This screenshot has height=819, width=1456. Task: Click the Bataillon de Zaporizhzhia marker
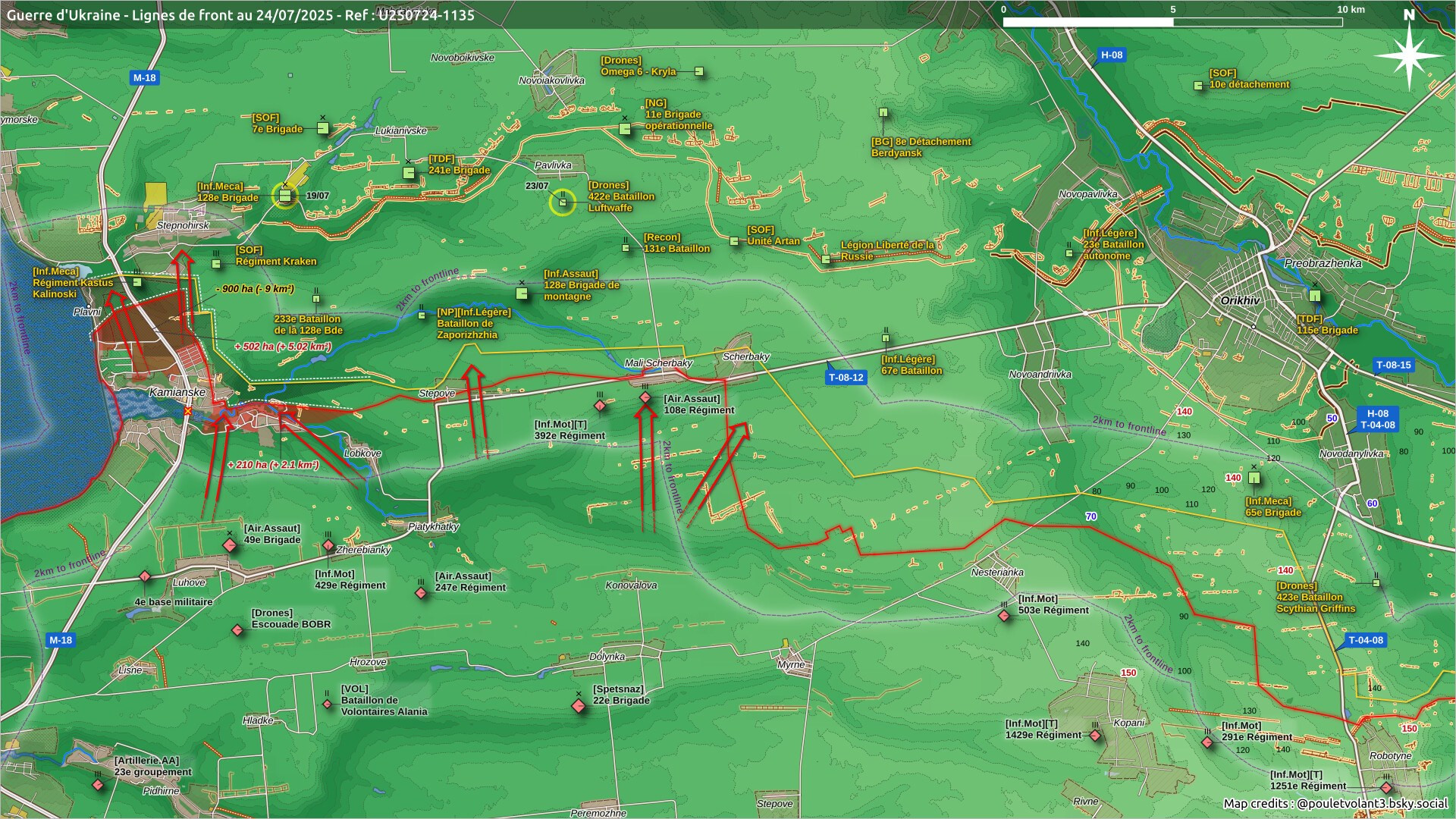(422, 315)
